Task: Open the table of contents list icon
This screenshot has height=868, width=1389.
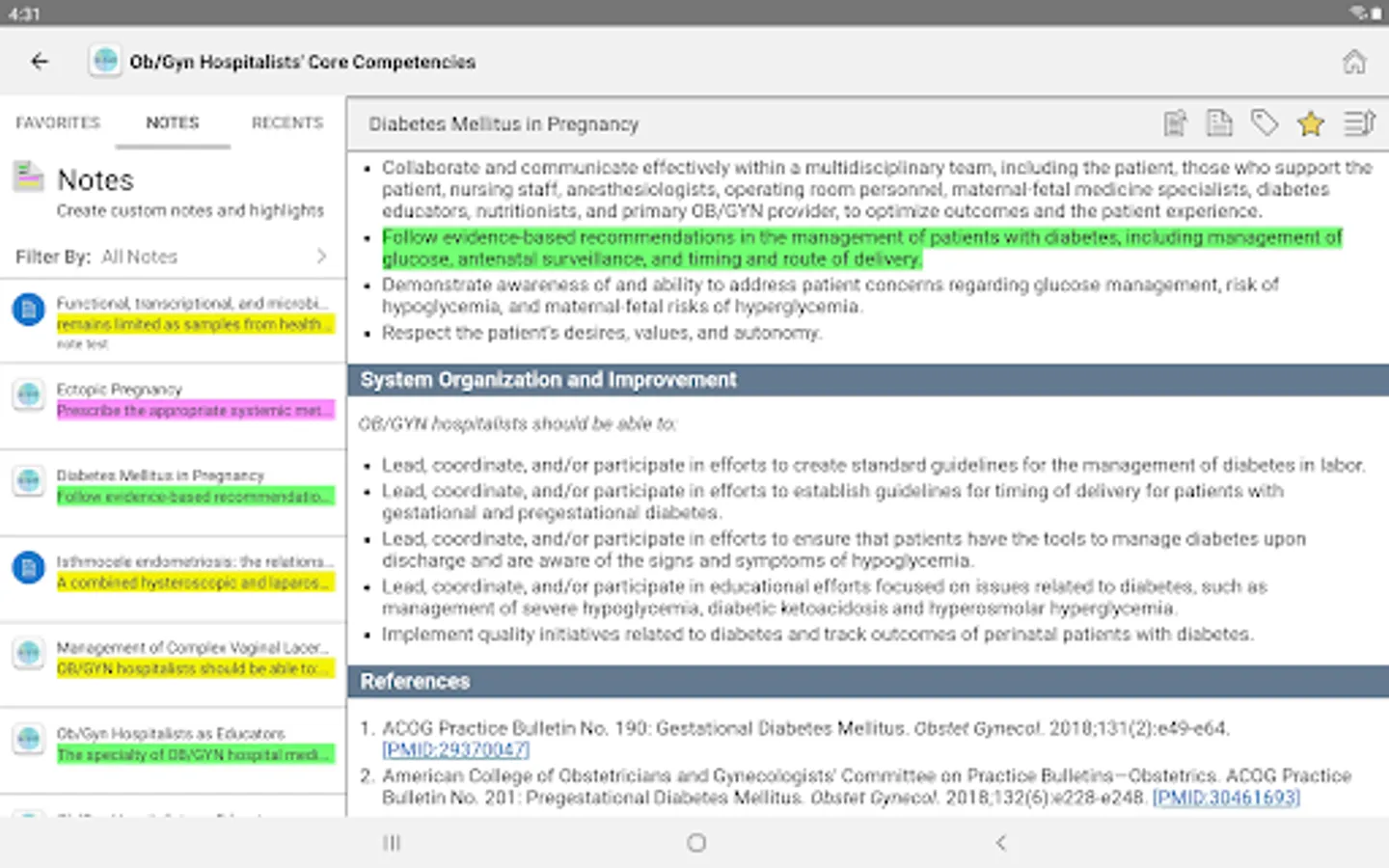Action: [1359, 123]
